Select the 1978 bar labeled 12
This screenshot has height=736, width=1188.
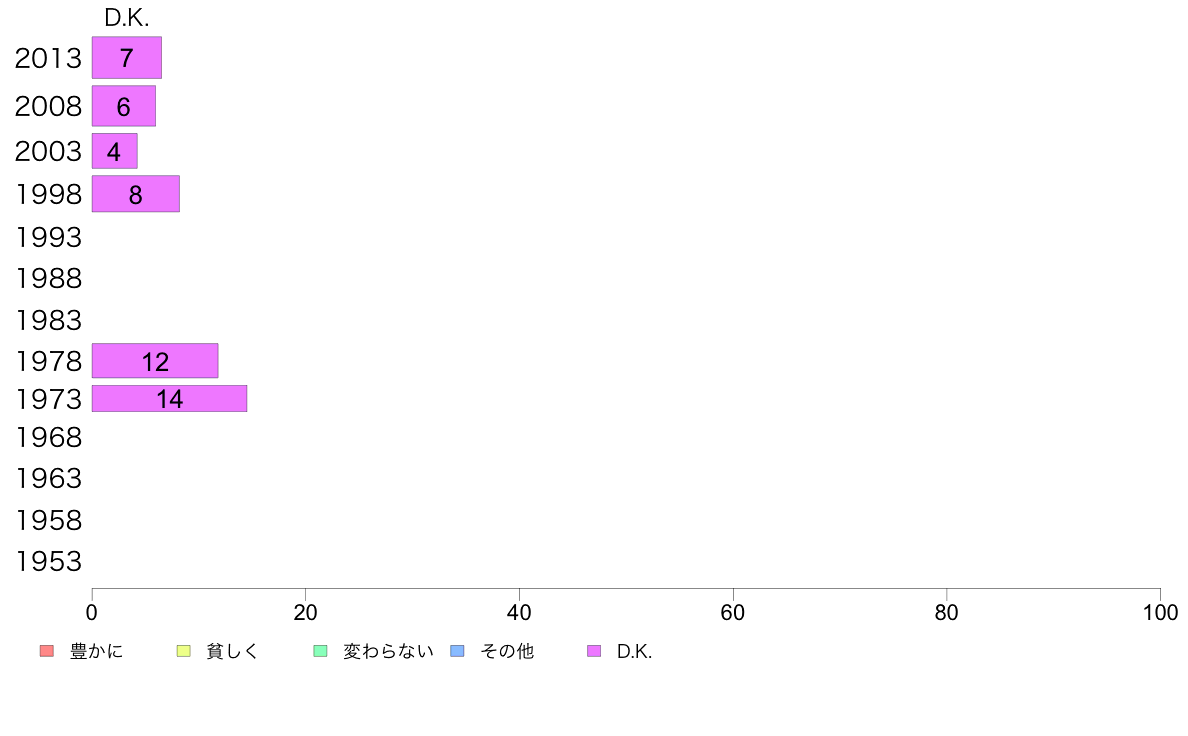pos(155,361)
